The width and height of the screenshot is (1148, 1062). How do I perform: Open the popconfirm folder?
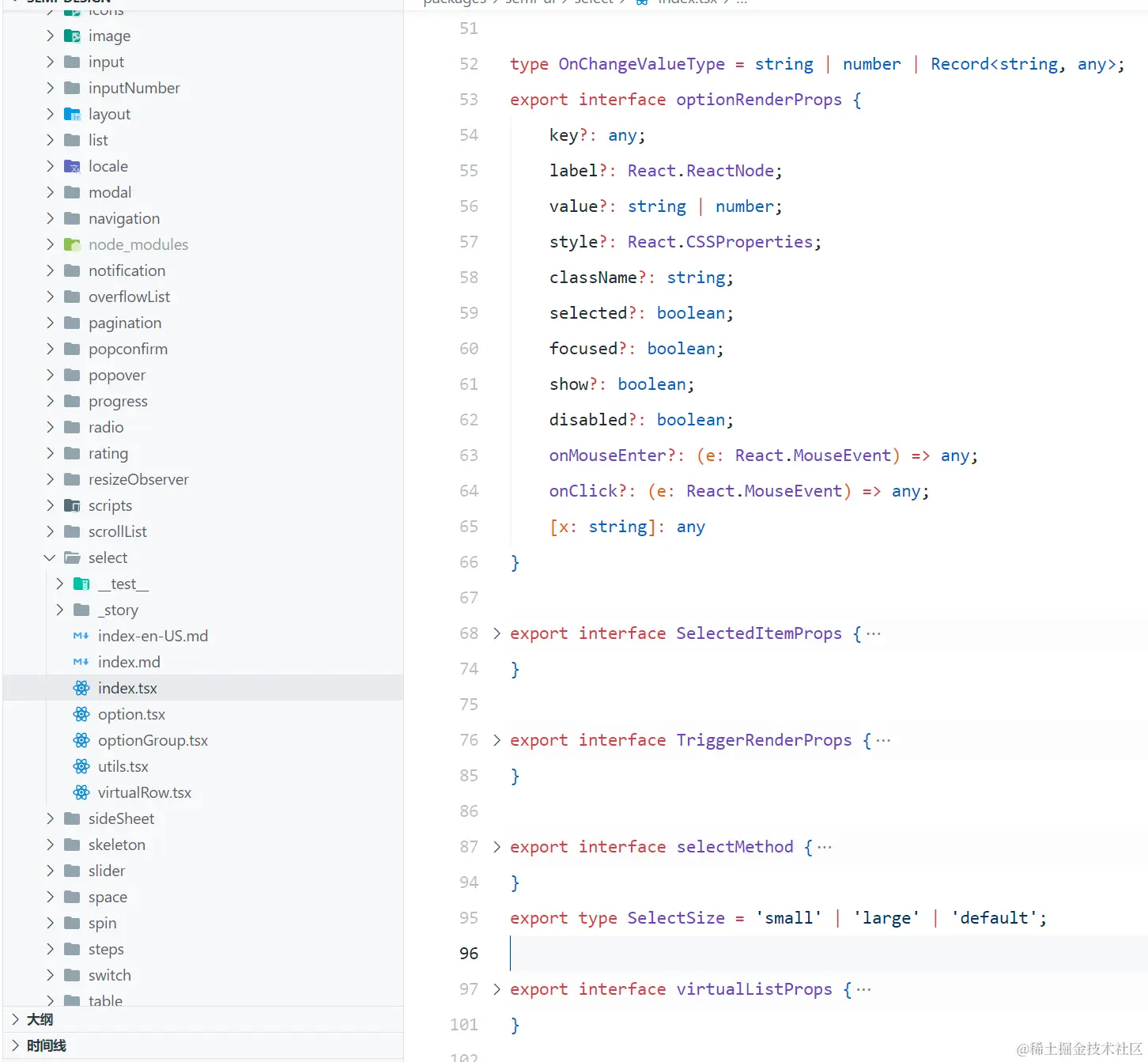point(128,349)
